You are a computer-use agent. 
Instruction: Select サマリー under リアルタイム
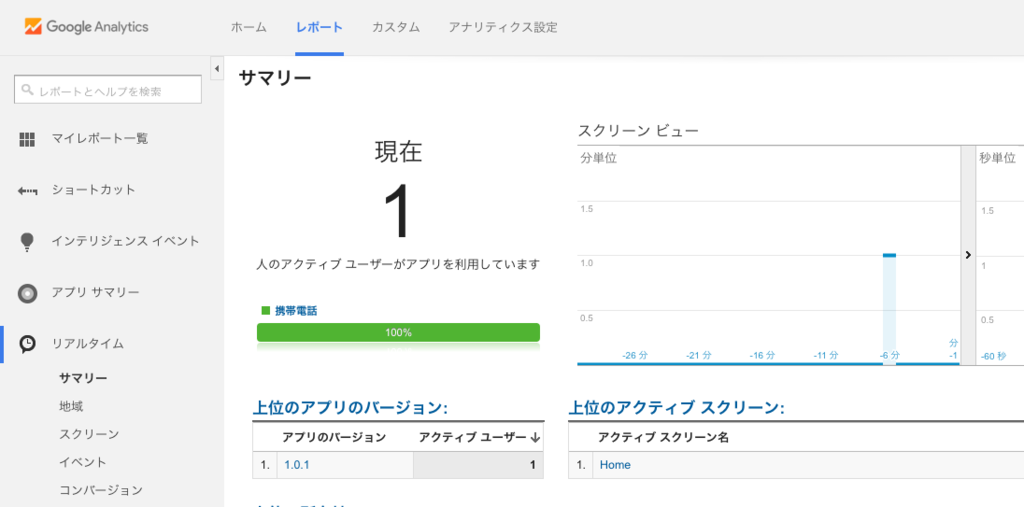coord(83,378)
